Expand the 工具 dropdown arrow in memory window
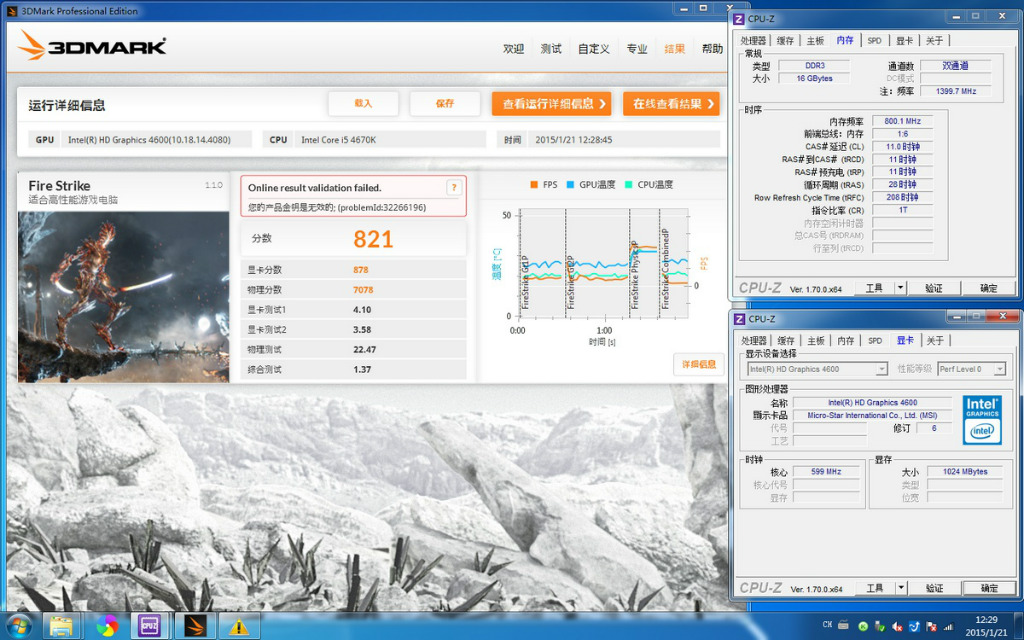The width and height of the screenshot is (1024, 640). pos(900,288)
